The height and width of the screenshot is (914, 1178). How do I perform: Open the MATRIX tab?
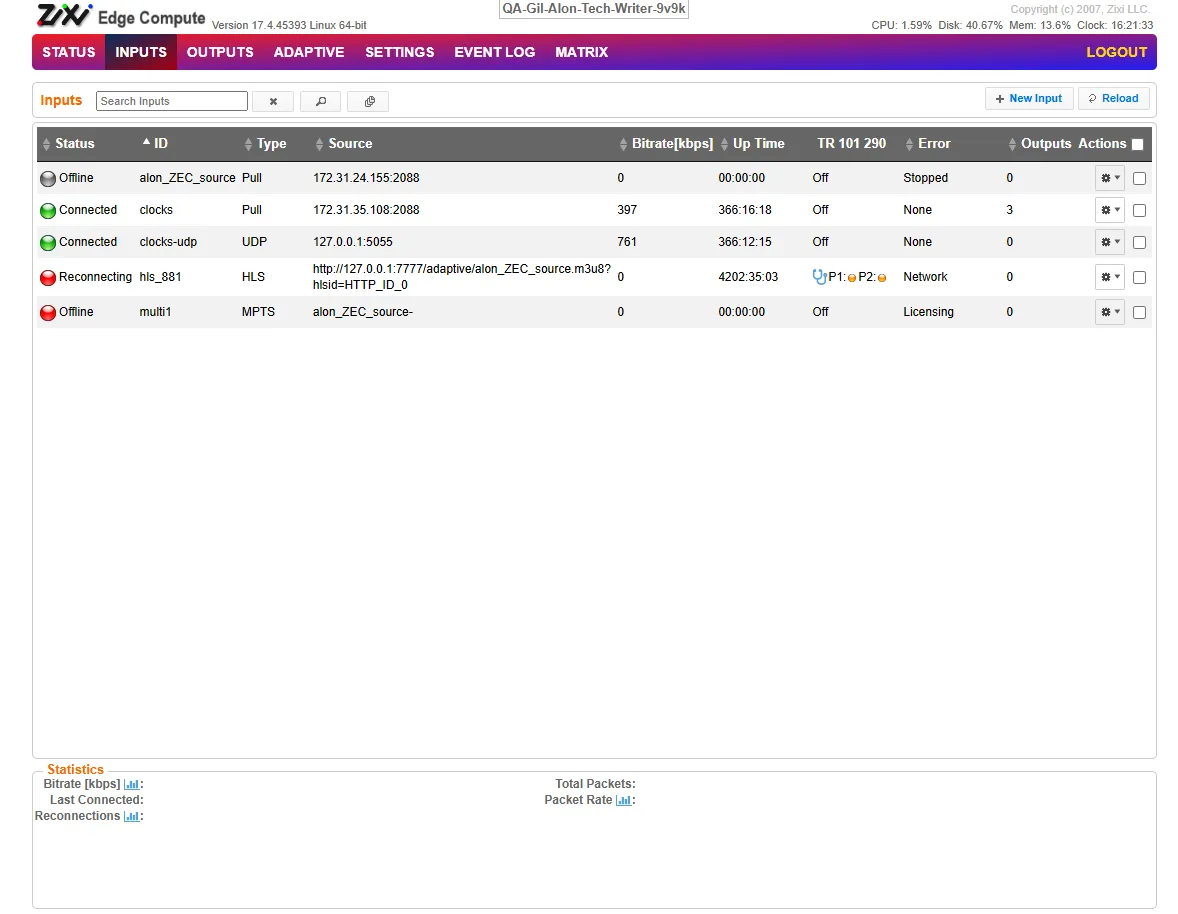tap(581, 53)
